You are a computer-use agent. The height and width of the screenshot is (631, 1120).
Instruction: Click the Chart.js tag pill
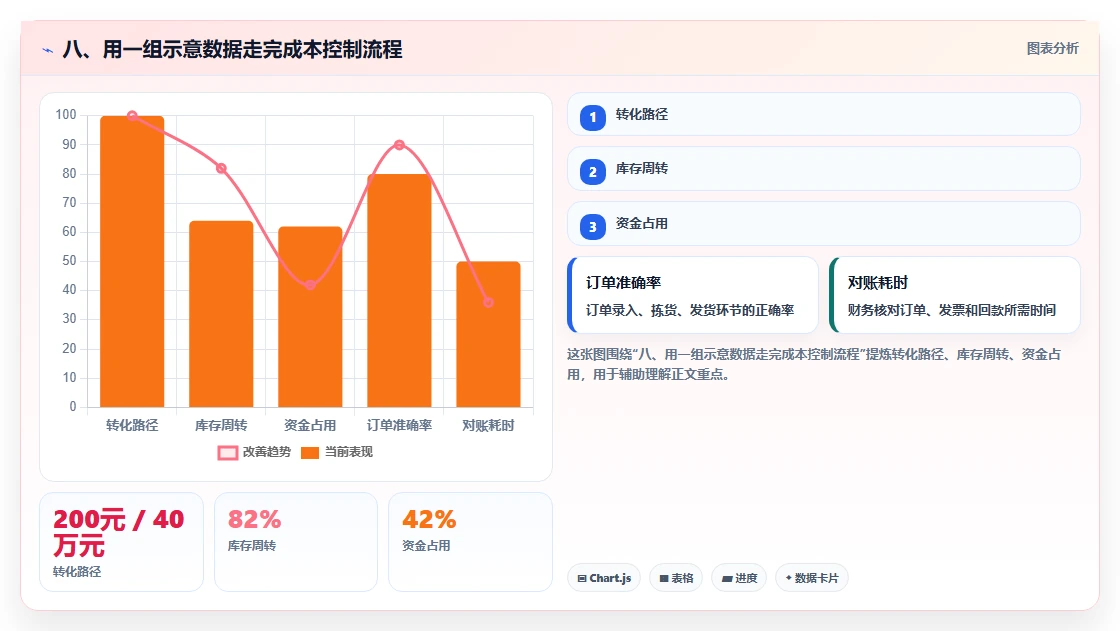pos(604,578)
